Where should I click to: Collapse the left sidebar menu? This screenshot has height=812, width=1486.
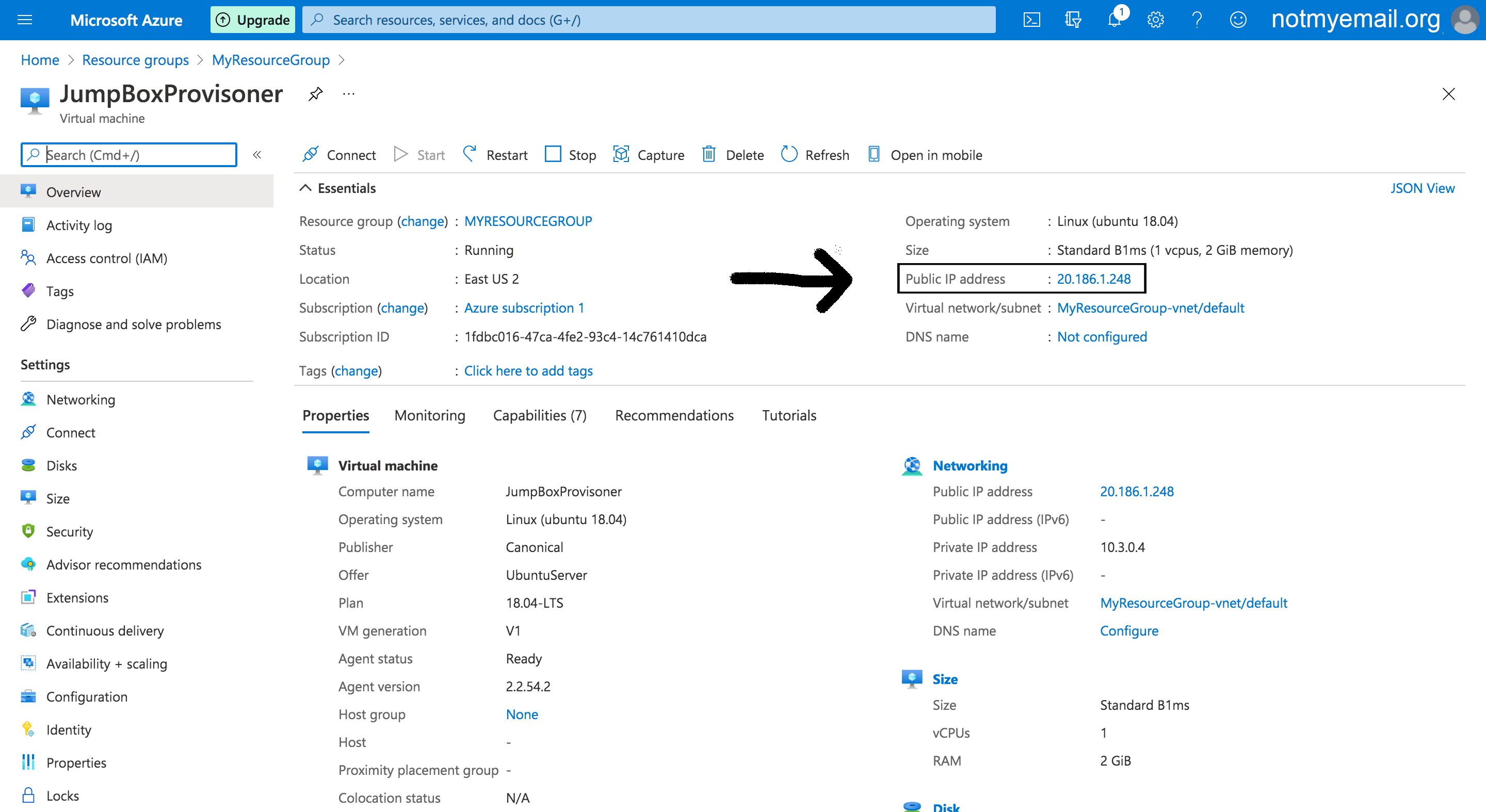257,155
